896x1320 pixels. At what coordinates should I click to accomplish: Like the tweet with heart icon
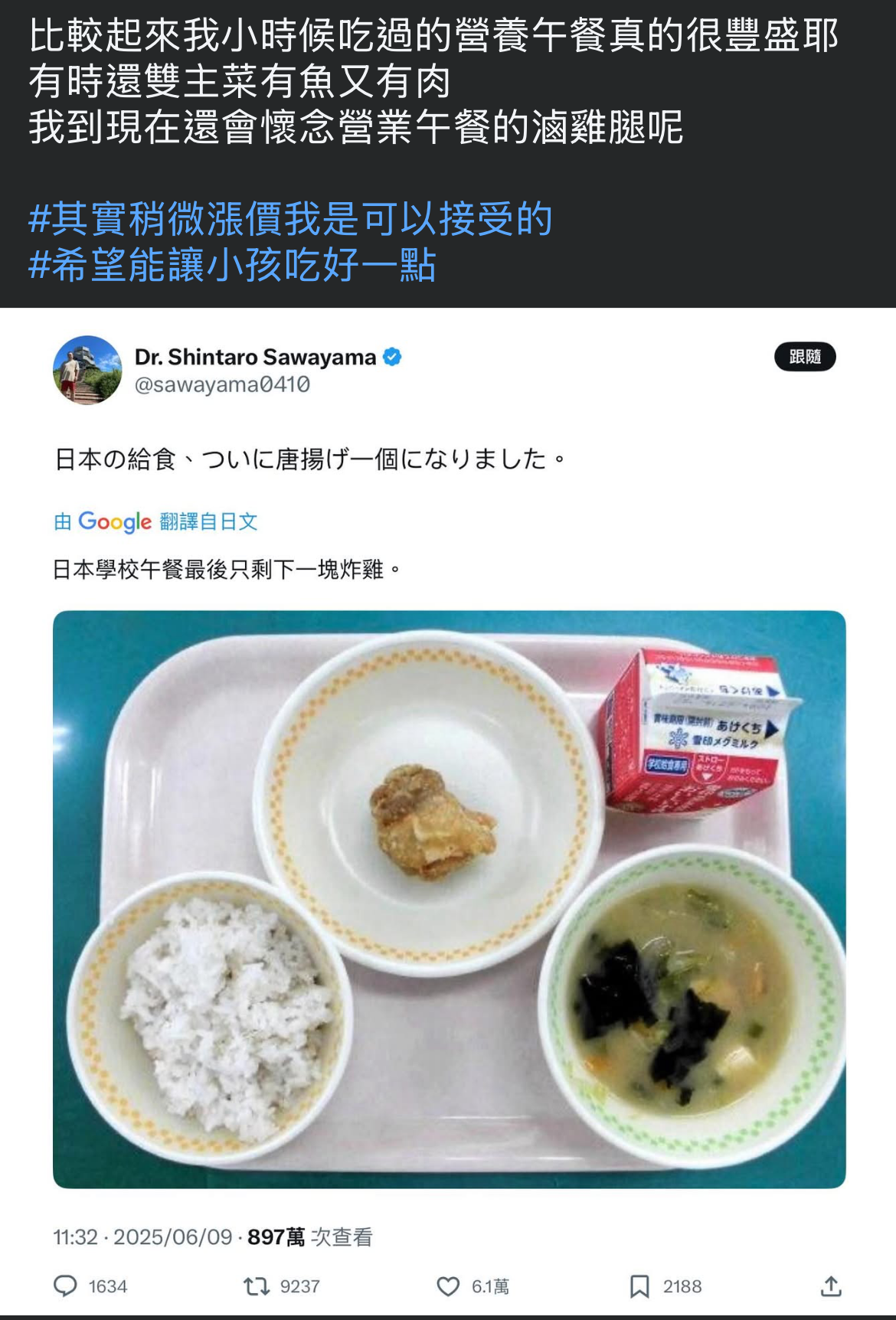click(x=448, y=1286)
